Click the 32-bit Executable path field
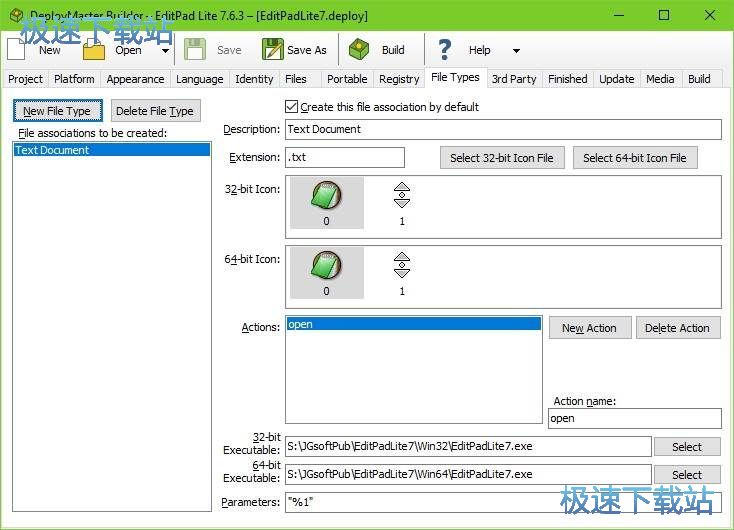Viewport: 734px width, 530px height. [x=468, y=446]
